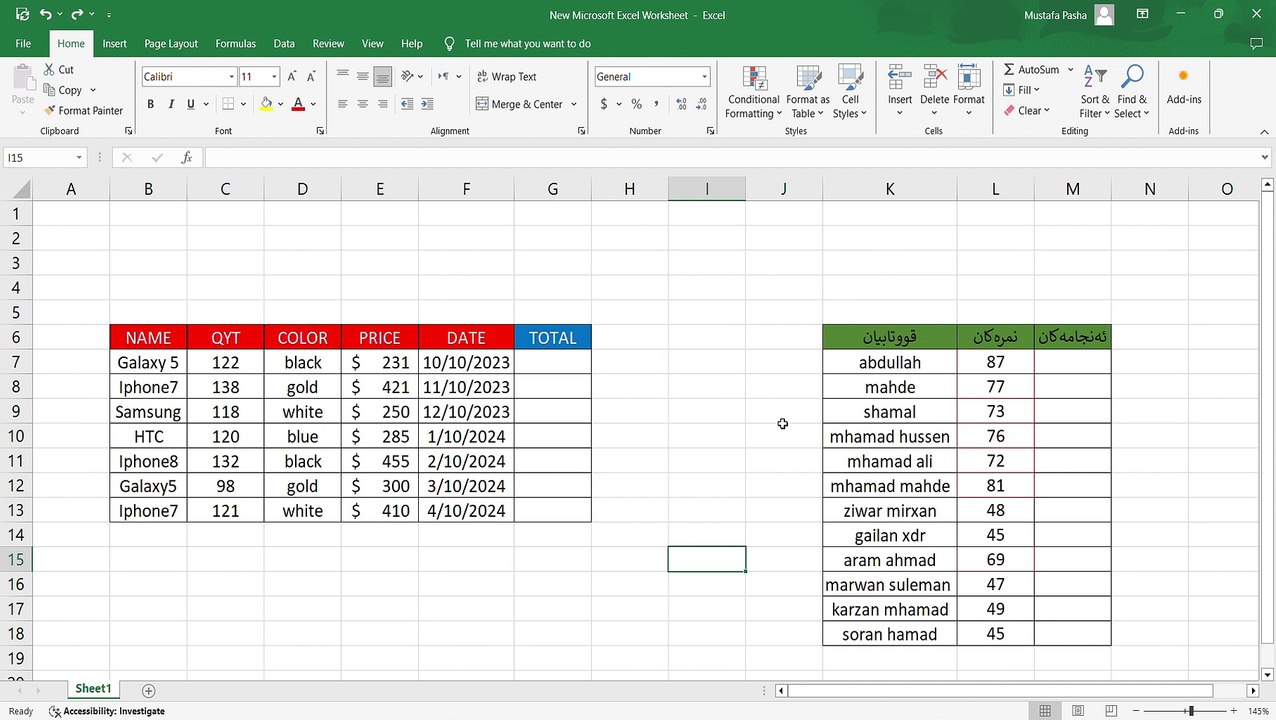Open the Add-ins pane
The height and width of the screenshot is (720, 1276).
click(x=1184, y=86)
